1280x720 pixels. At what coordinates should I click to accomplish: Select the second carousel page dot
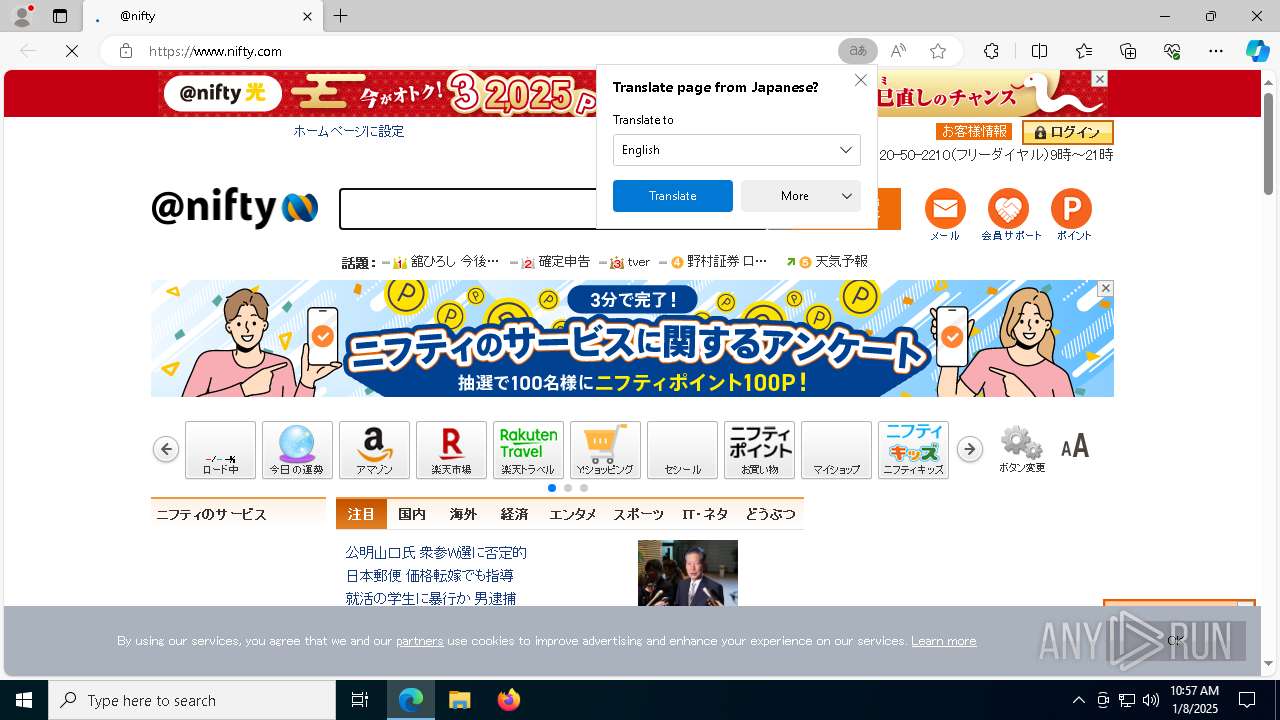(x=568, y=488)
